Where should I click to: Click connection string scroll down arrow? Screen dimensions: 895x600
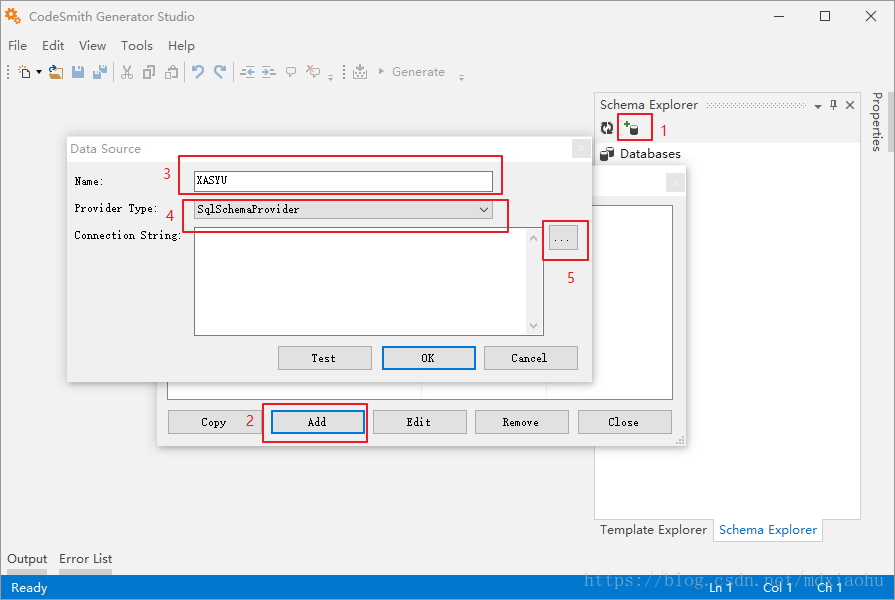tap(533, 326)
